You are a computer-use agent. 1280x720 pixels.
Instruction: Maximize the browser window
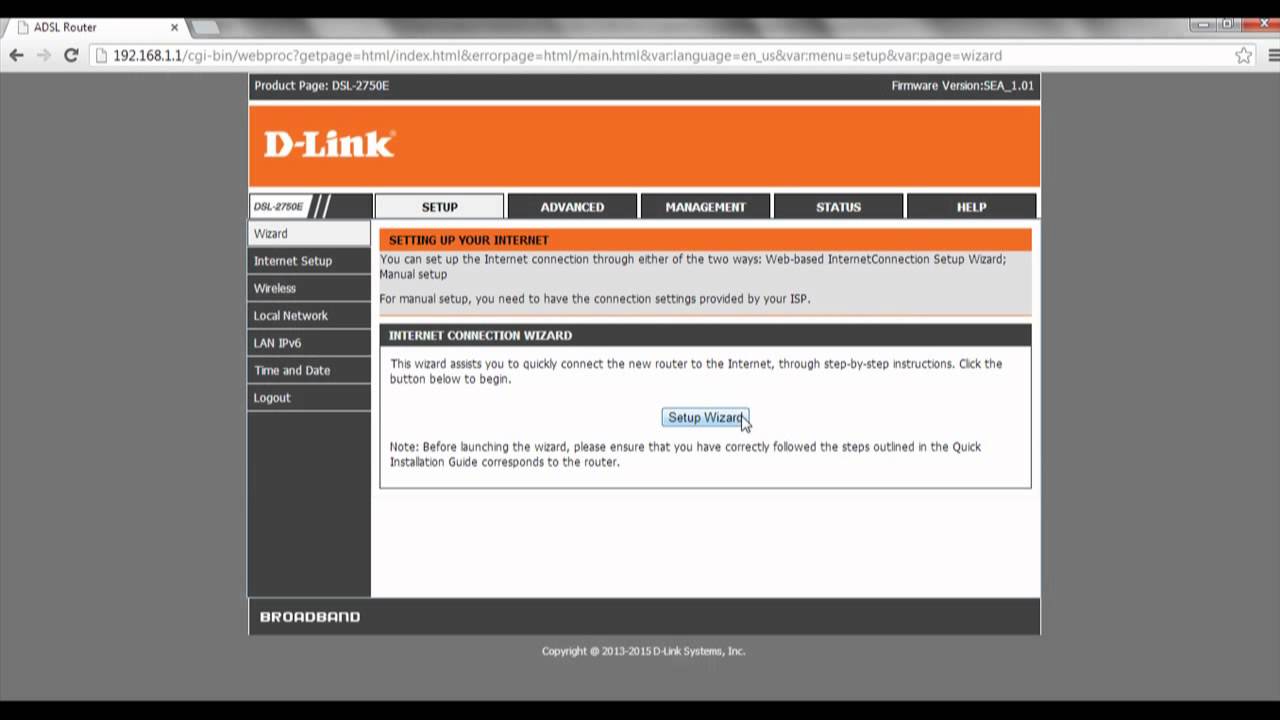pos(1227,24)
